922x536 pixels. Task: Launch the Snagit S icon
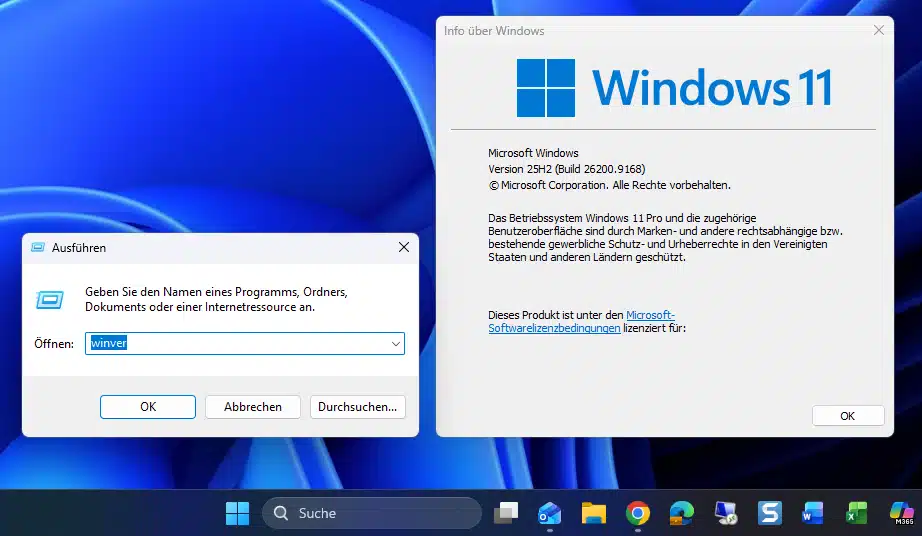pyautogui.click(x=770, y=513)
